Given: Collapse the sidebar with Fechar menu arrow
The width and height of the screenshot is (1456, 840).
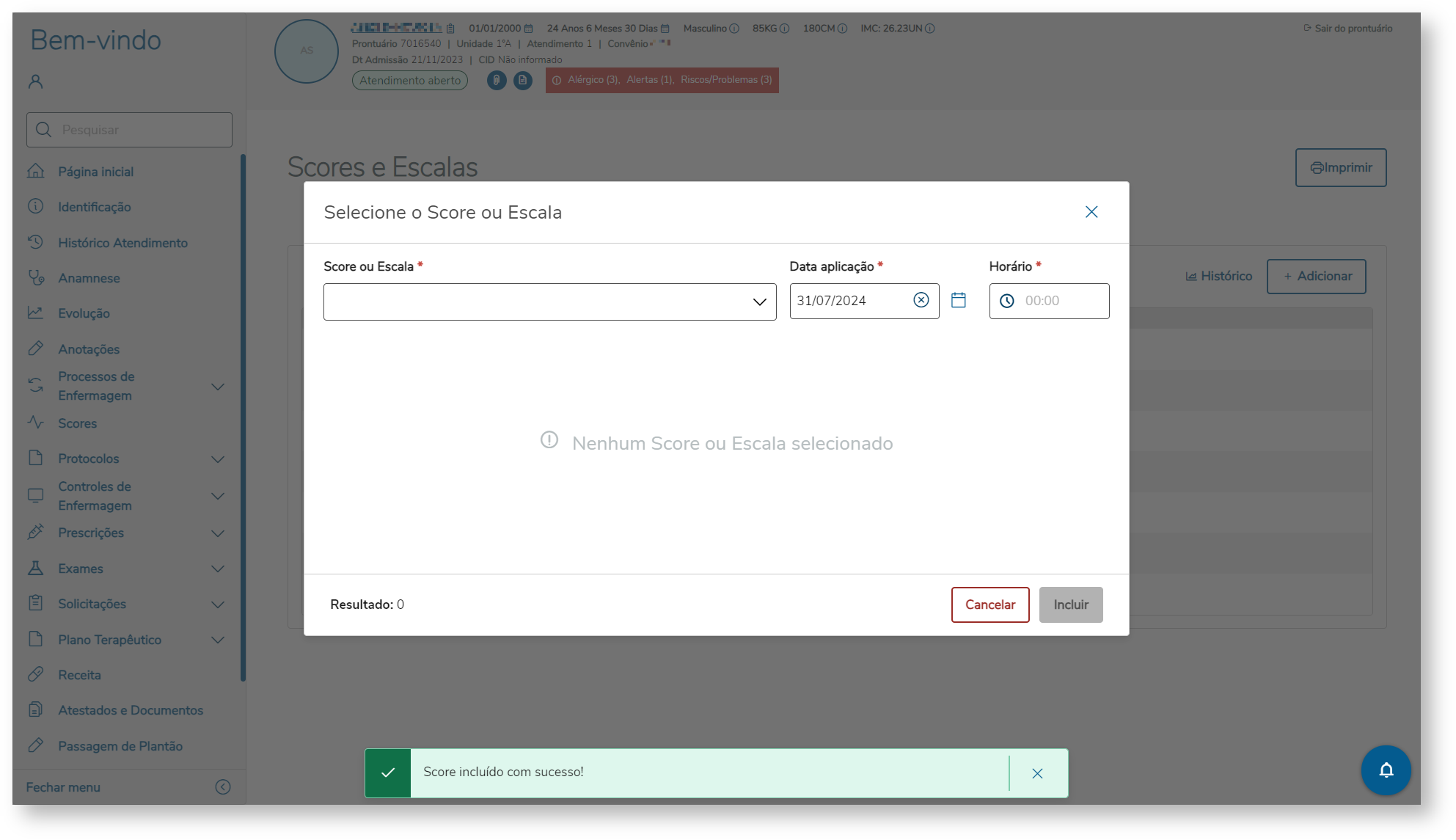Looking at the screenshot, I should [x=222, y=787].
